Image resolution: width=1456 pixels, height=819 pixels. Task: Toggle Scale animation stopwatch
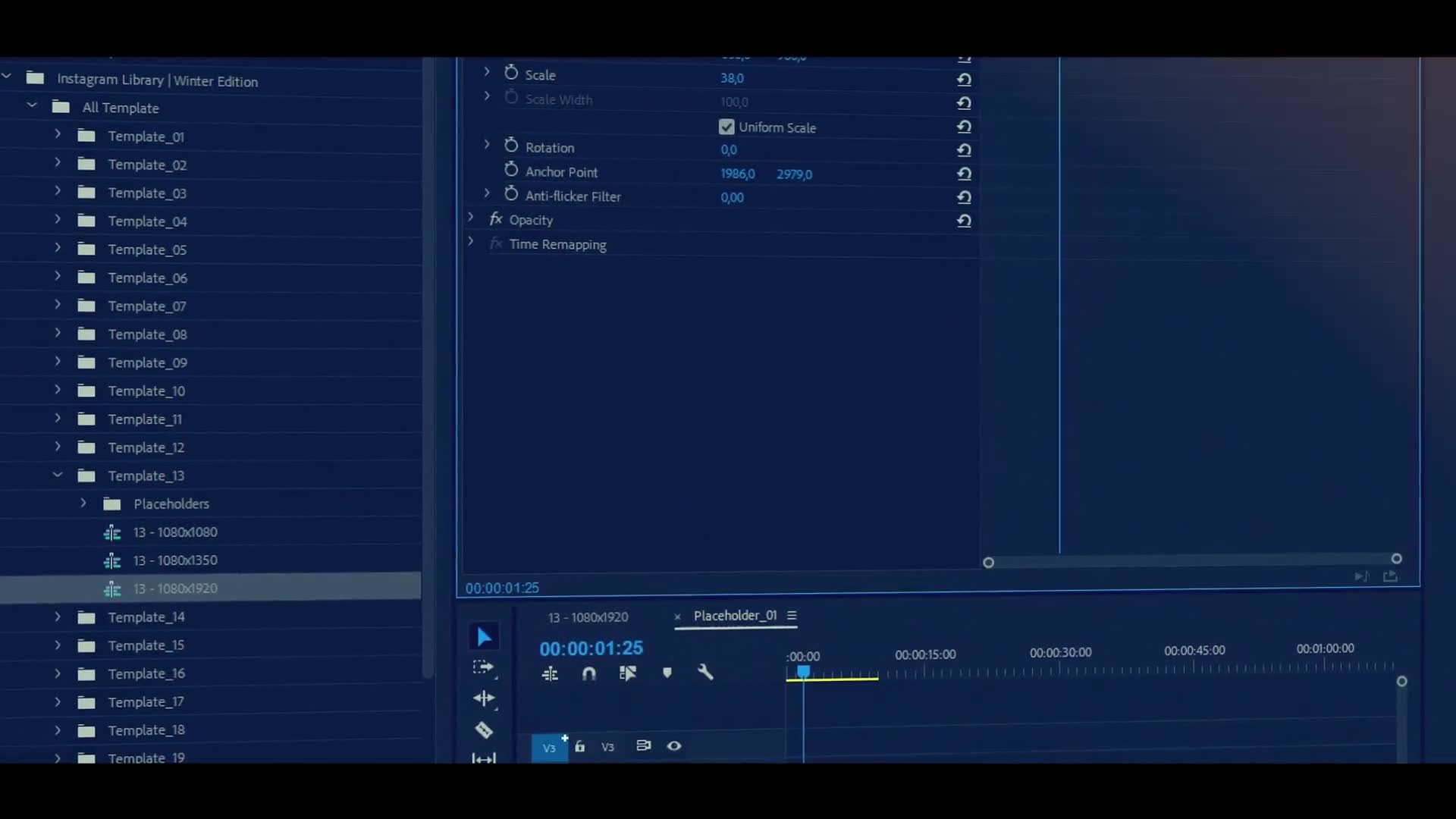pos(511,73)
